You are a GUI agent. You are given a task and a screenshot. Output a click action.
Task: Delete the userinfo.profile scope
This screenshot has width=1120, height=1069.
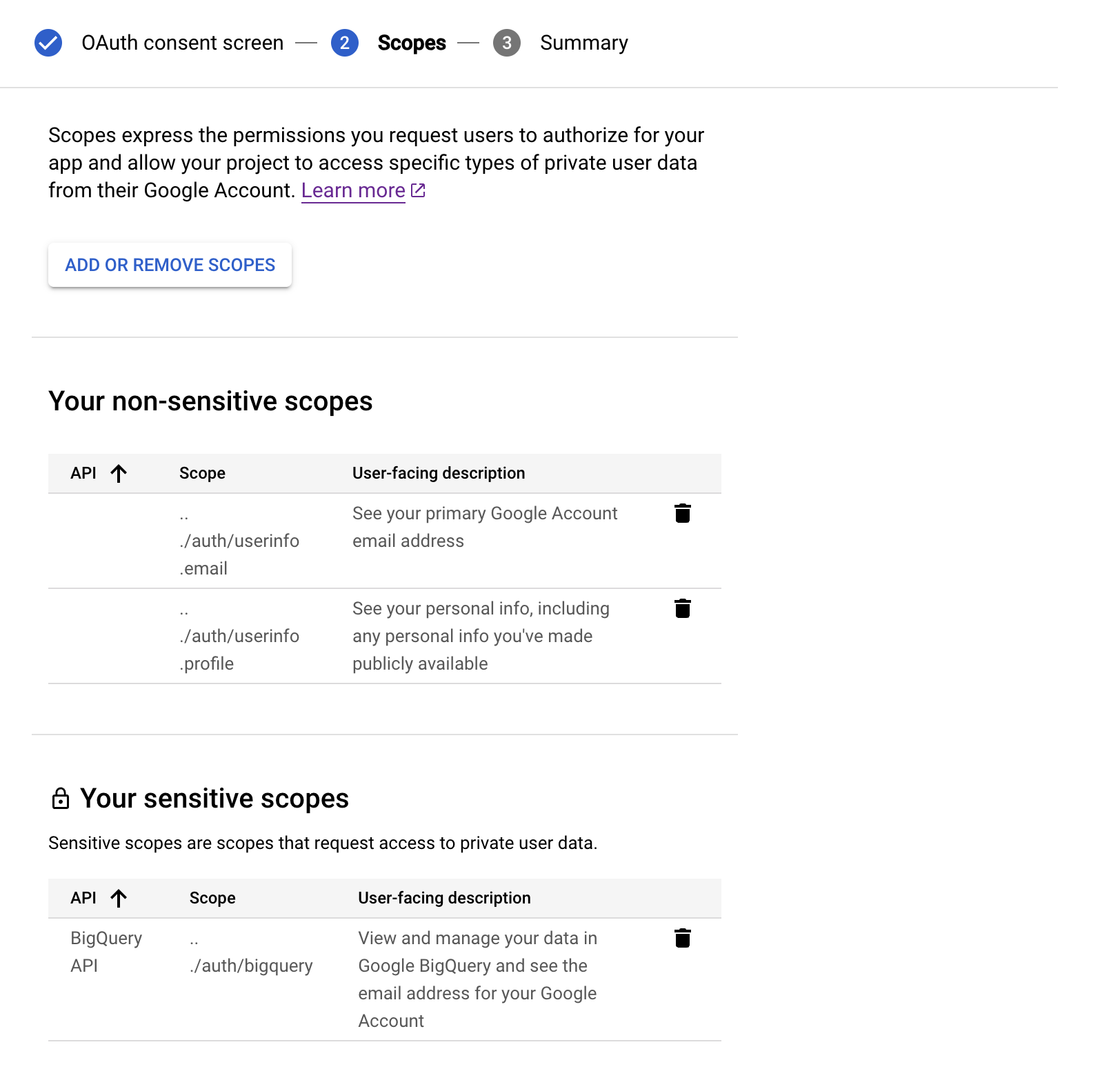click(682, 608)
